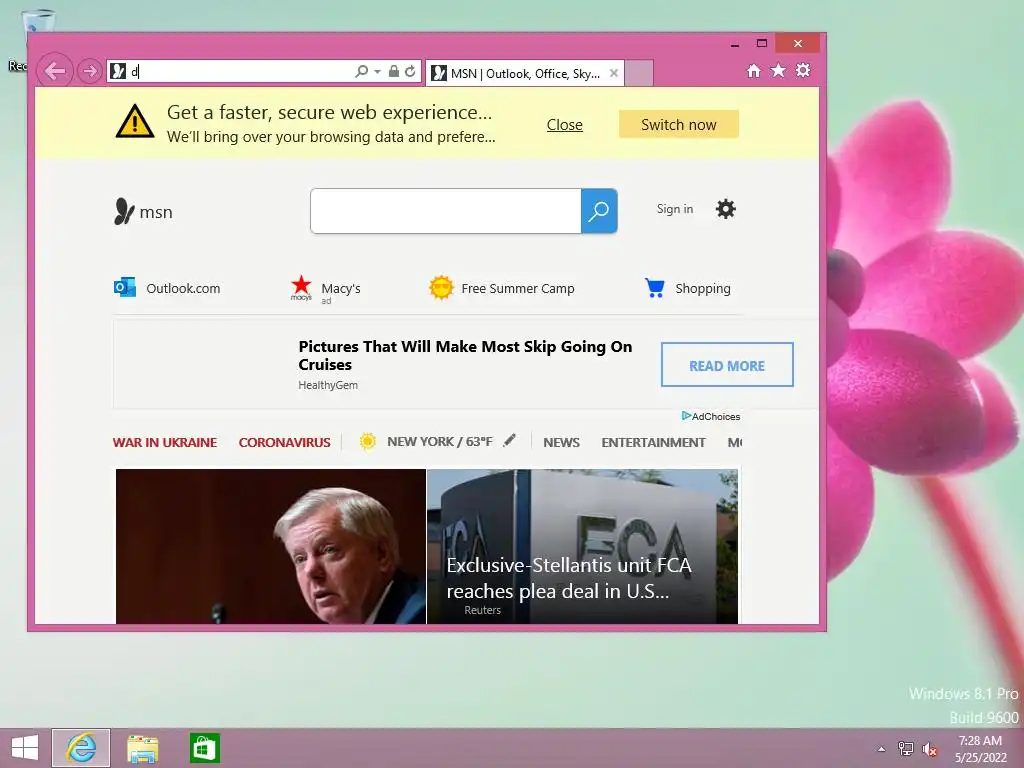Screen dimensions: 1024x768
Task: Click the HealthyGem source label
Action: tap(328, 385)
